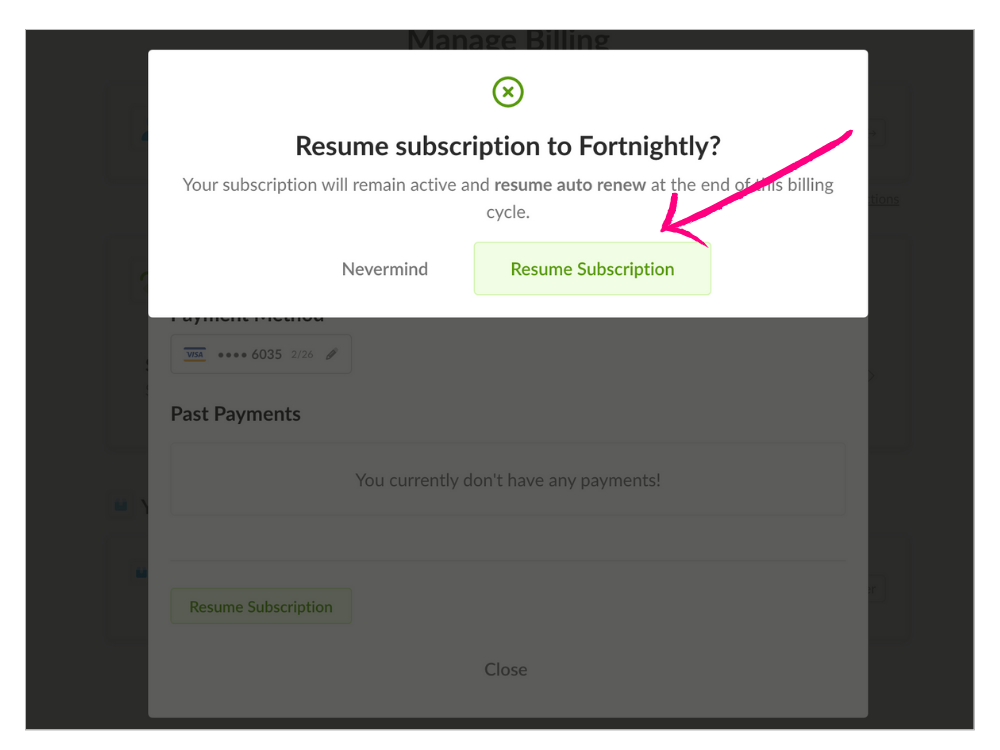Confirm Resume Subscription in the dialog
Screen dimensions: 1000x750
pos(592,269)
